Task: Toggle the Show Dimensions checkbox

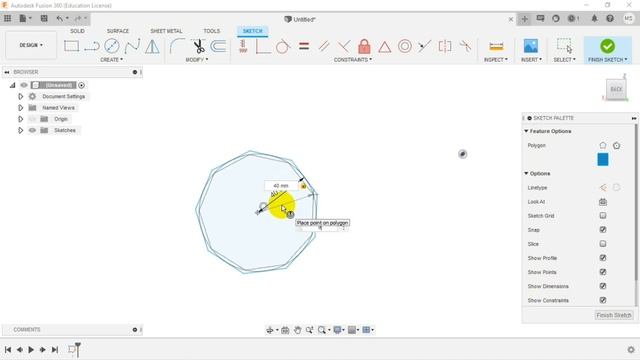Action: [x=603, y=286]
